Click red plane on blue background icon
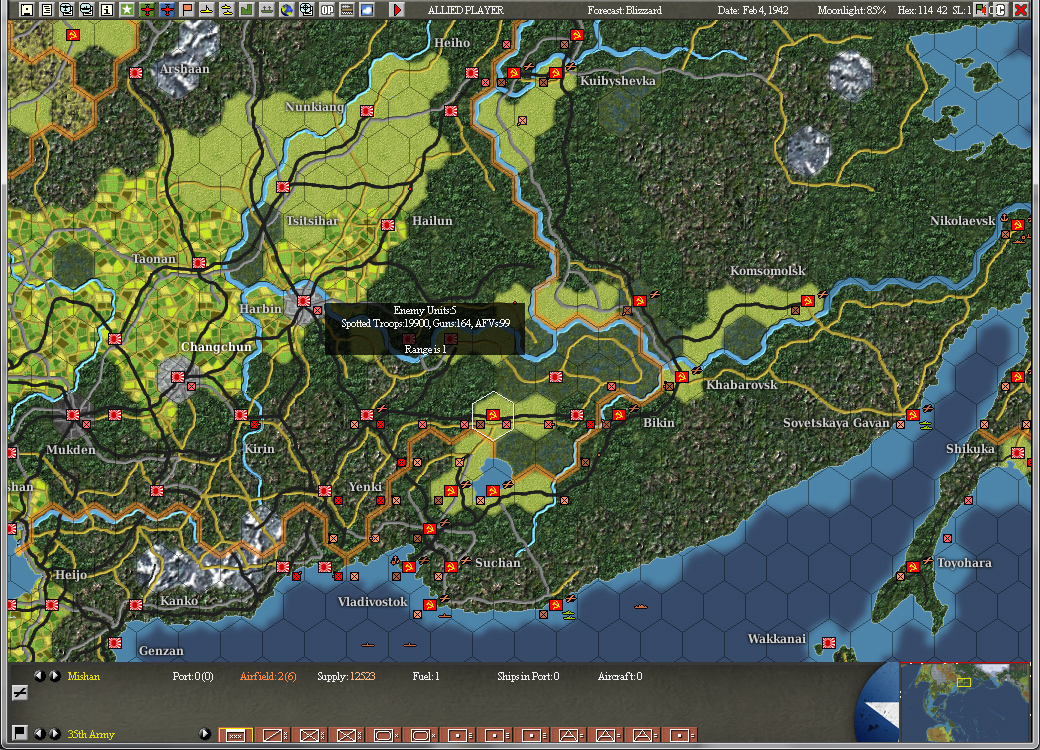The width and height of the screenshot is (1040, 750). [166, 10]
